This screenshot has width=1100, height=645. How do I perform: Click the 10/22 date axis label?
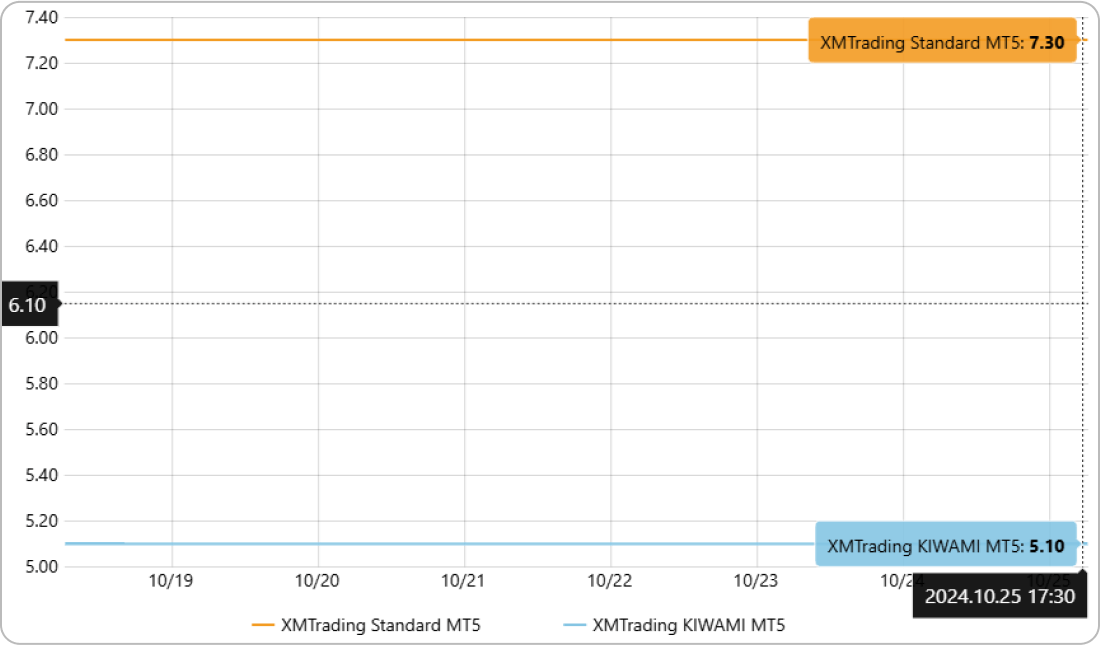click(610, 581)
